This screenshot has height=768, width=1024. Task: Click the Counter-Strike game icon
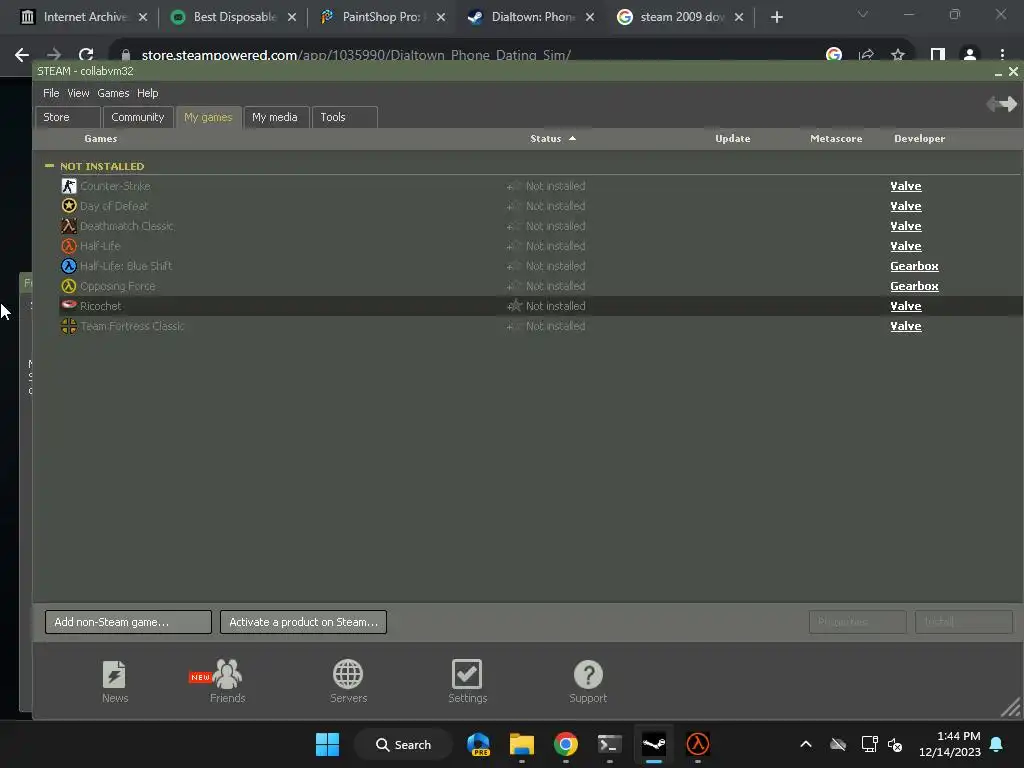click(69, 186)
